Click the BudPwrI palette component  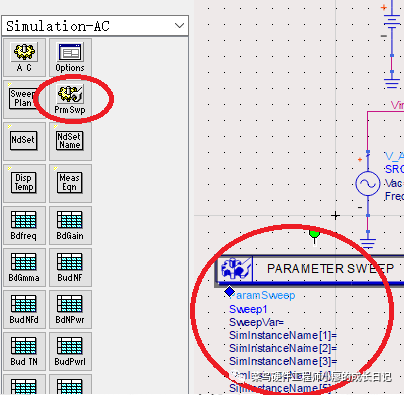70,351
